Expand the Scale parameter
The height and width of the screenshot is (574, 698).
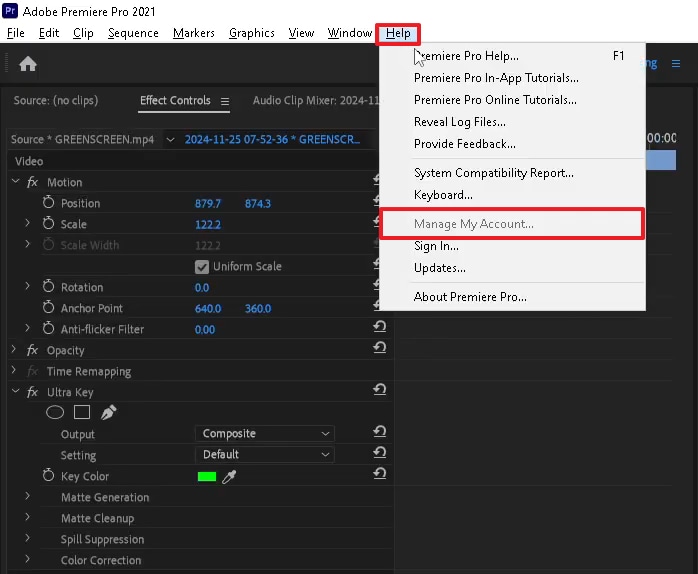[27, 222]
